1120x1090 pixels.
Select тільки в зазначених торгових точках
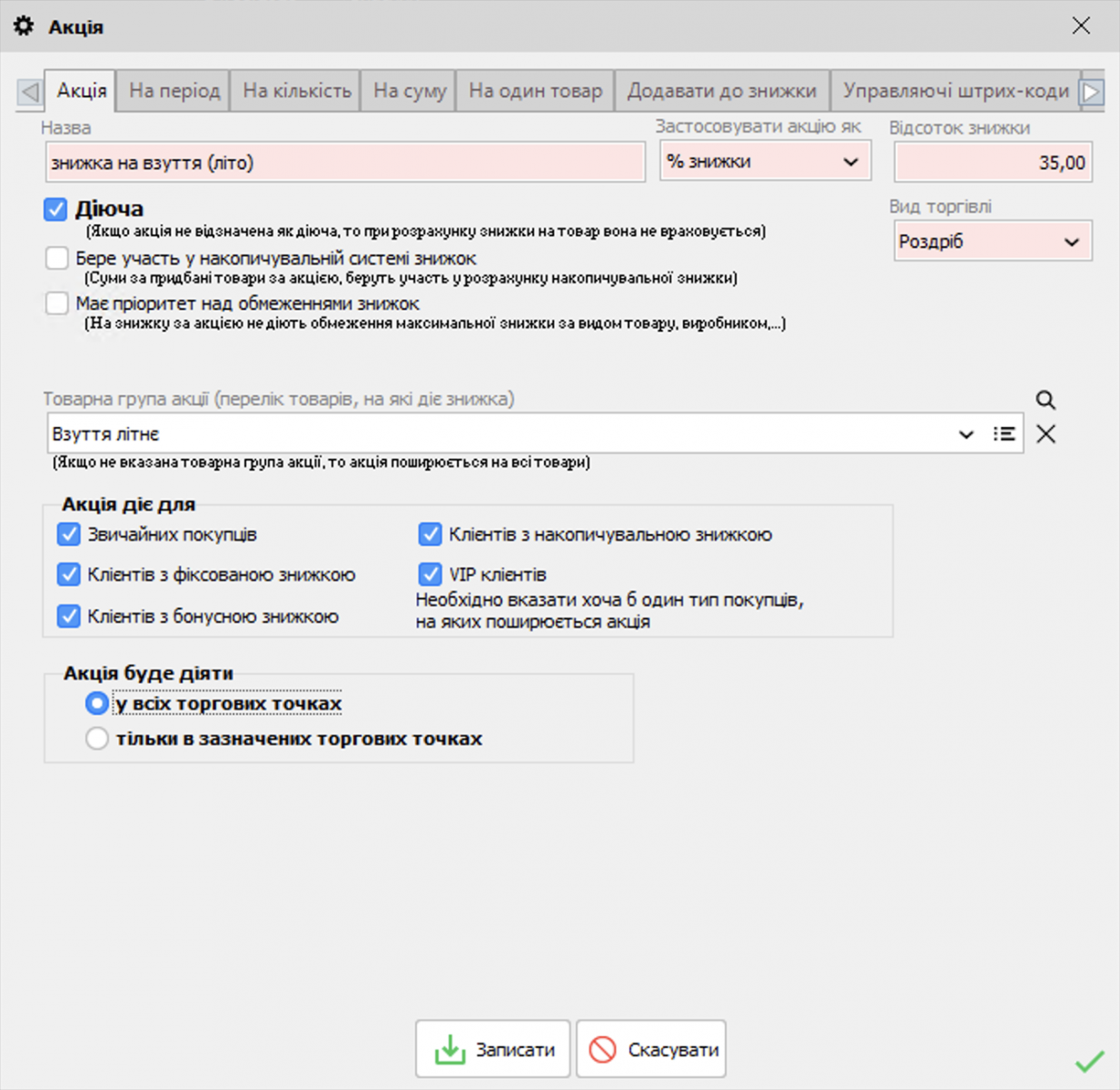tap(97, 738)
